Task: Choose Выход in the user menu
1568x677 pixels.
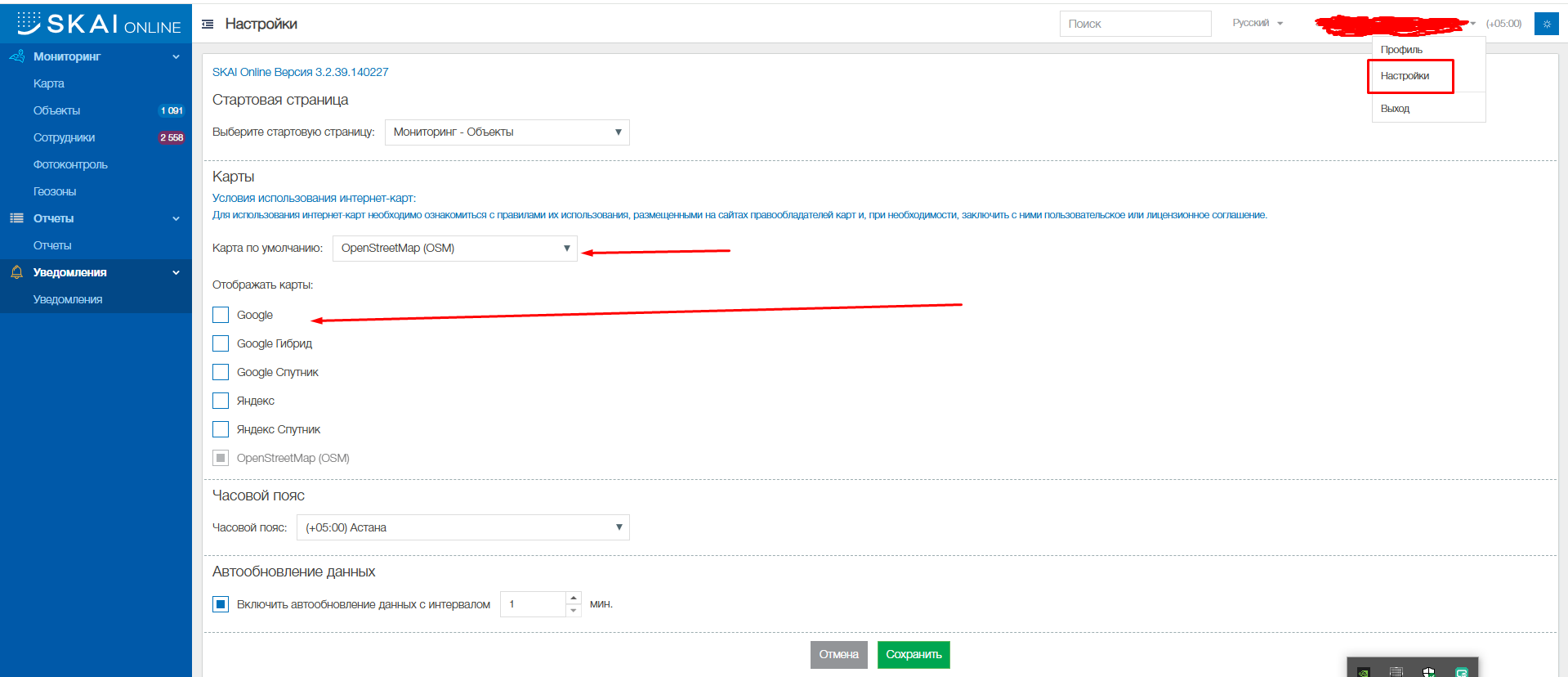Action: pos(1395,109)
